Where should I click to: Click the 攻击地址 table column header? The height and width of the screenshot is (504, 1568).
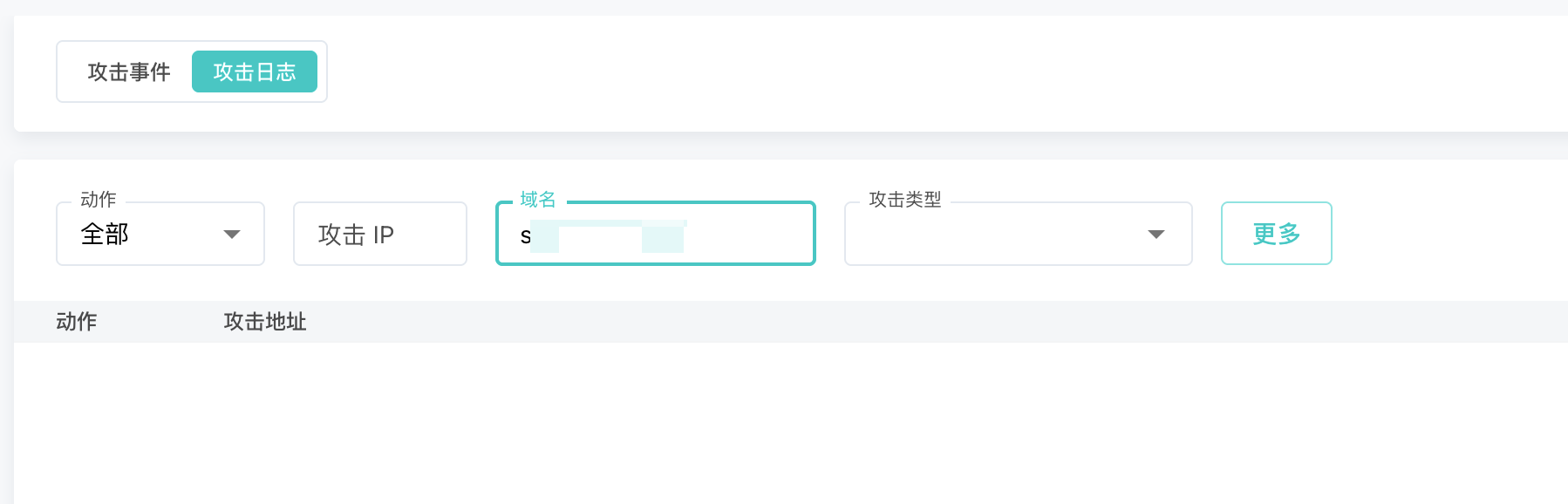click(265, 322)
